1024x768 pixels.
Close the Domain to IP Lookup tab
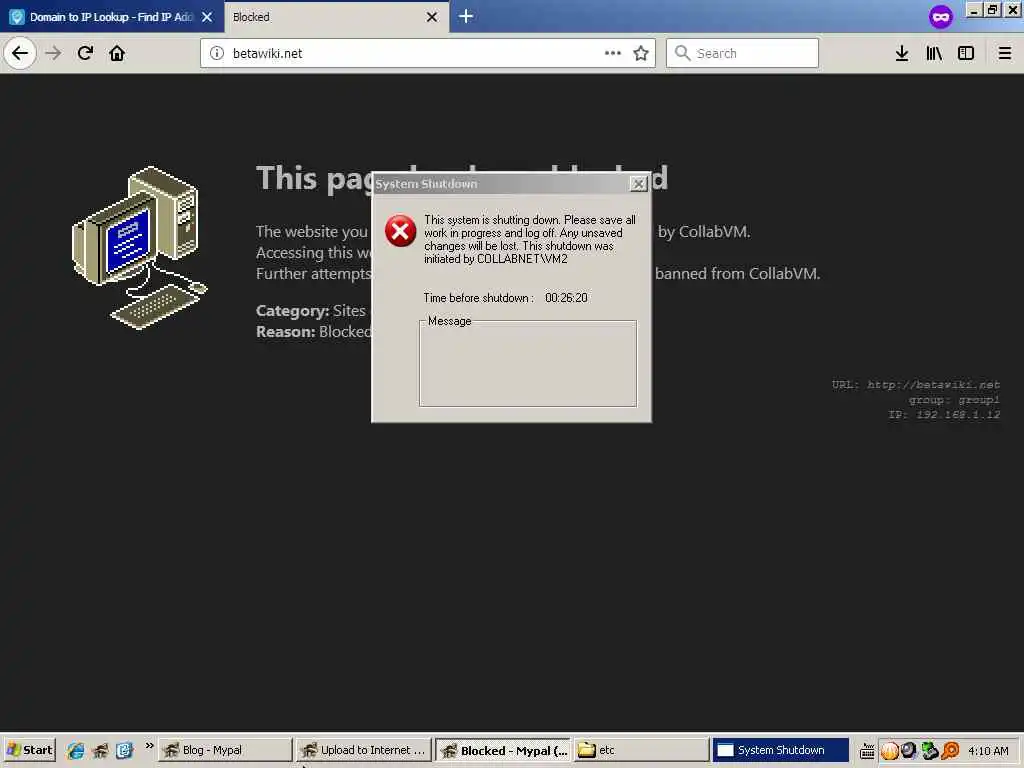(207, 17)
